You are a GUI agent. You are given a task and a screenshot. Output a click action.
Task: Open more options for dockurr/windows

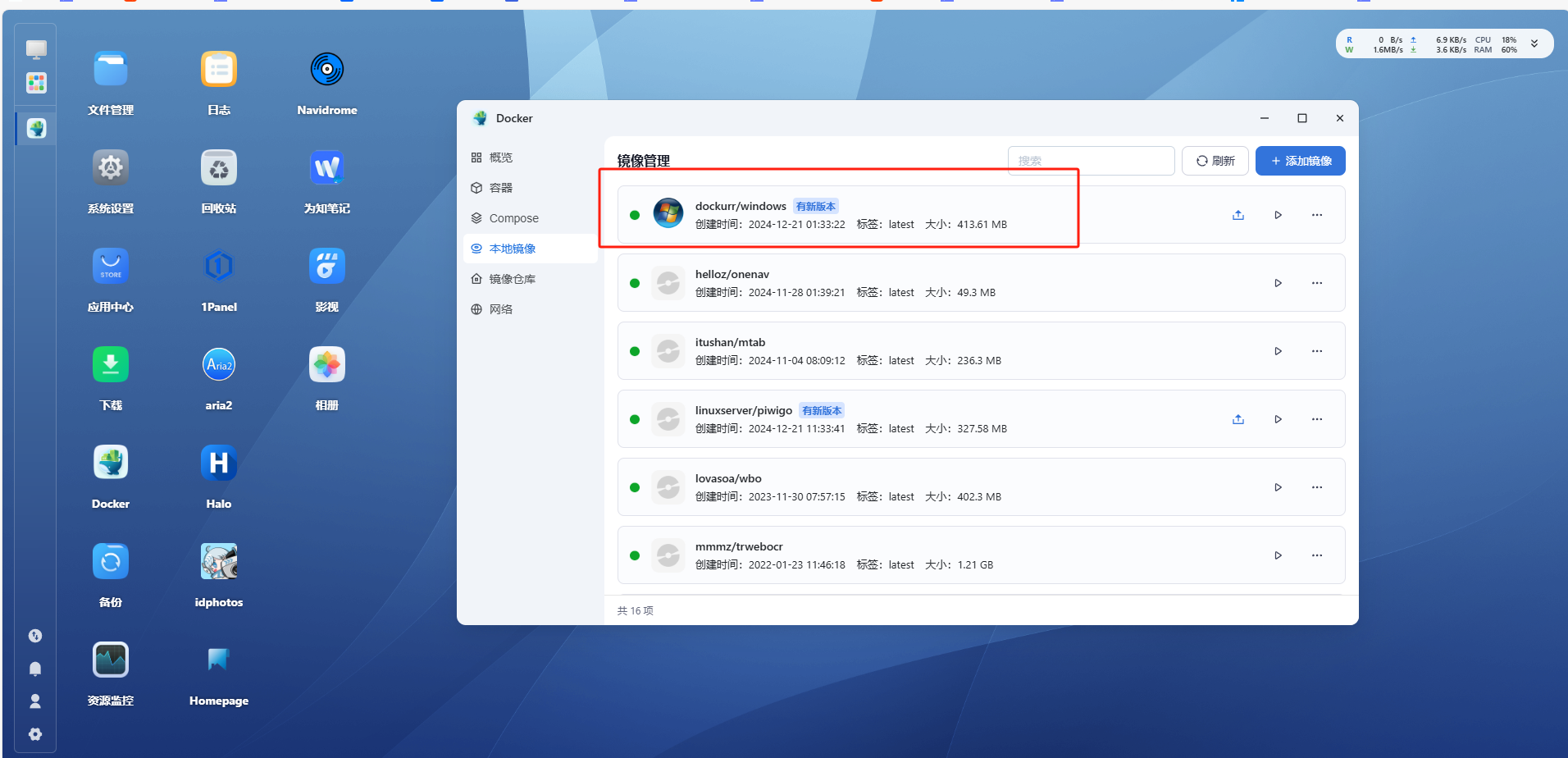pyautogui.click(x=1317, y=215)
